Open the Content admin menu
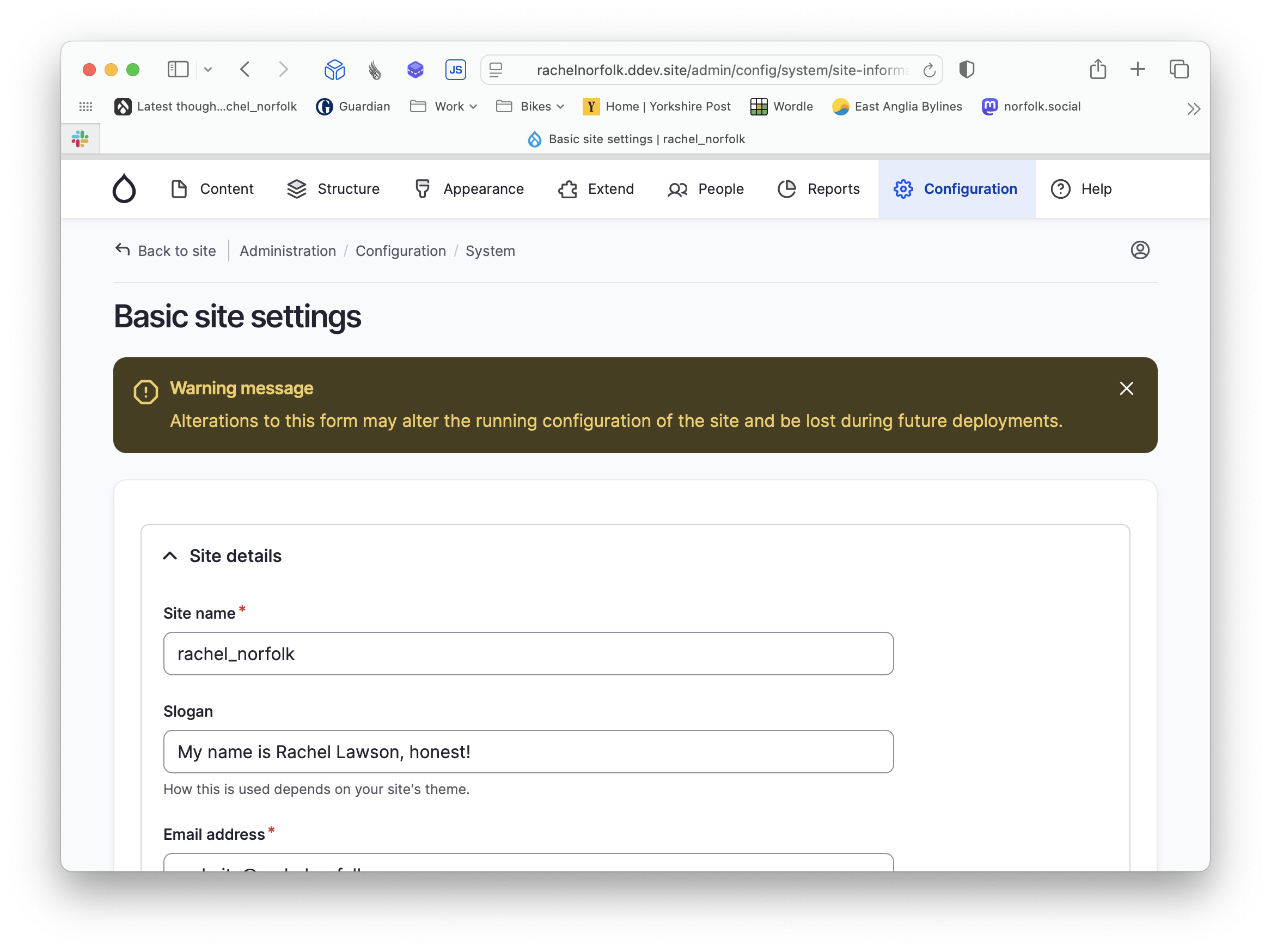The height and width of the screenshot is (952, 1271). coord(212,189)
